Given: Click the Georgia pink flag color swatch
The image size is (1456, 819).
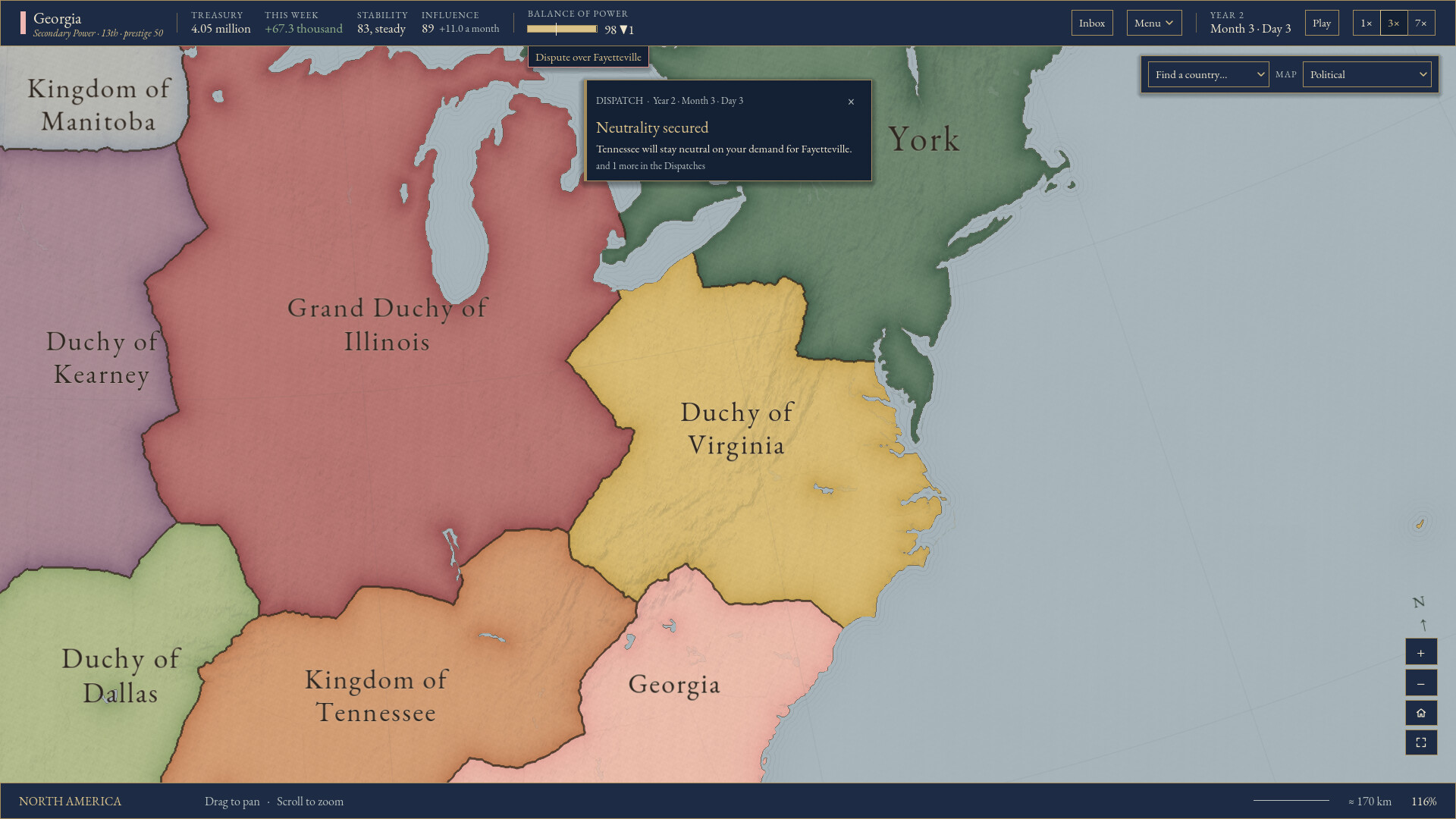Looking at the screenshot, I should pos(23,23).
